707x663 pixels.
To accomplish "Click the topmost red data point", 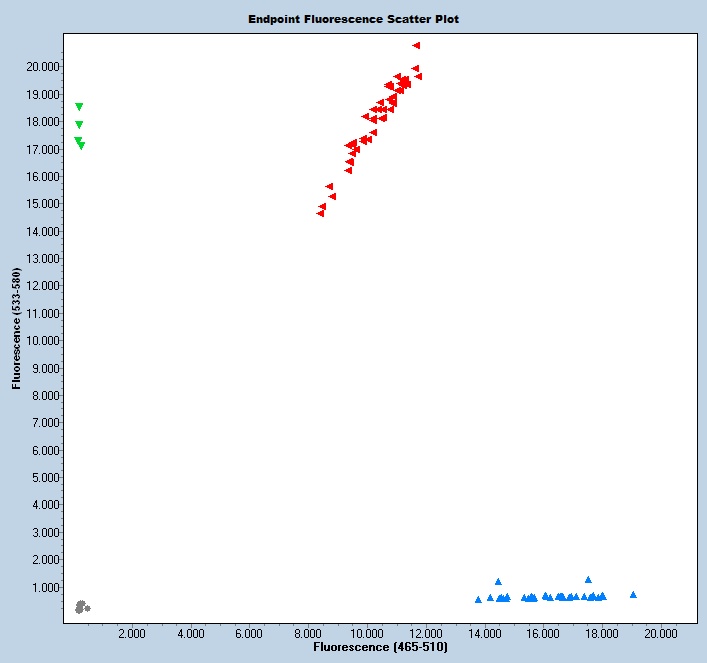I will pyautogui.click(x=416, y=45).
